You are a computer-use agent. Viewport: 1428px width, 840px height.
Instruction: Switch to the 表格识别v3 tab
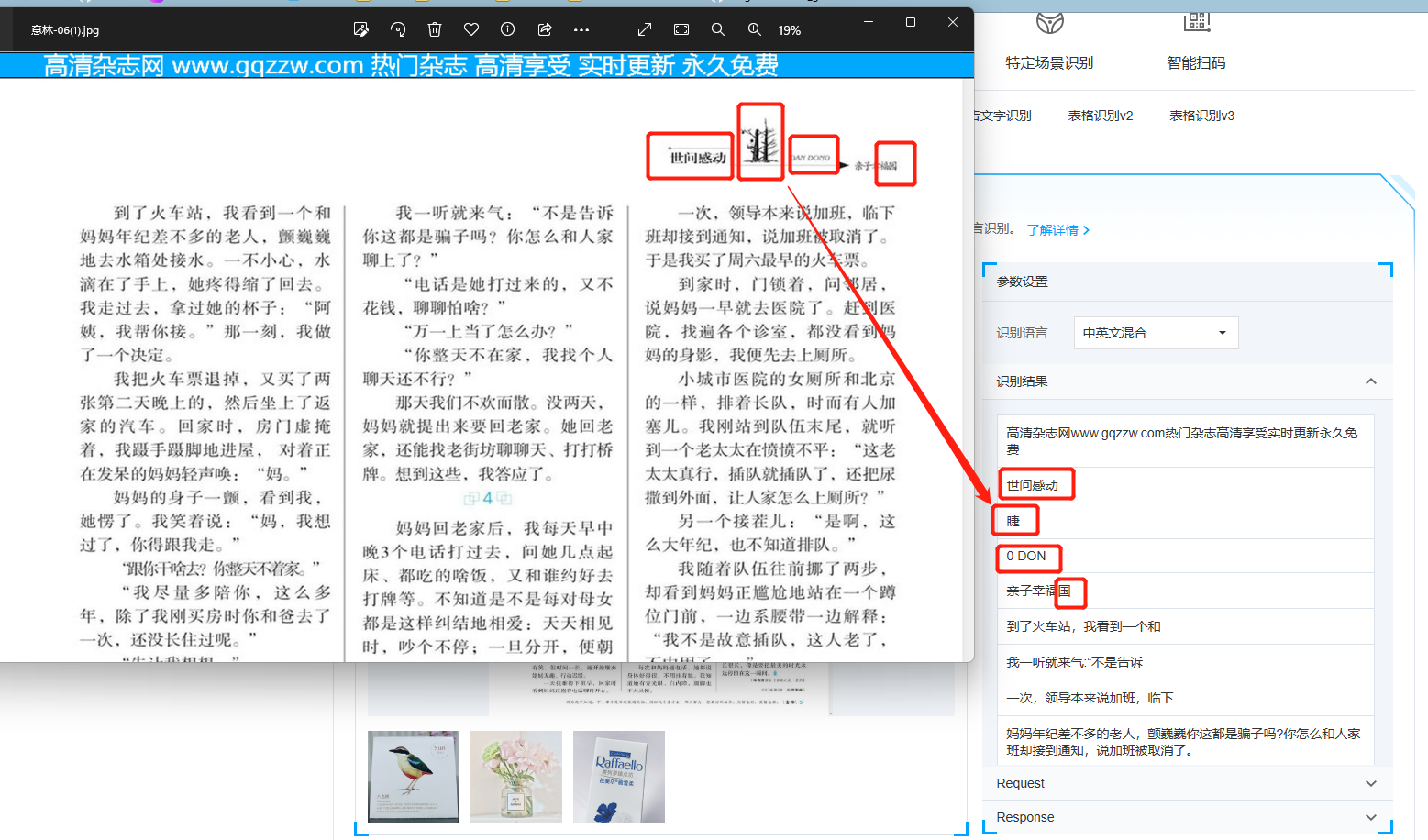pos(1201,116)
